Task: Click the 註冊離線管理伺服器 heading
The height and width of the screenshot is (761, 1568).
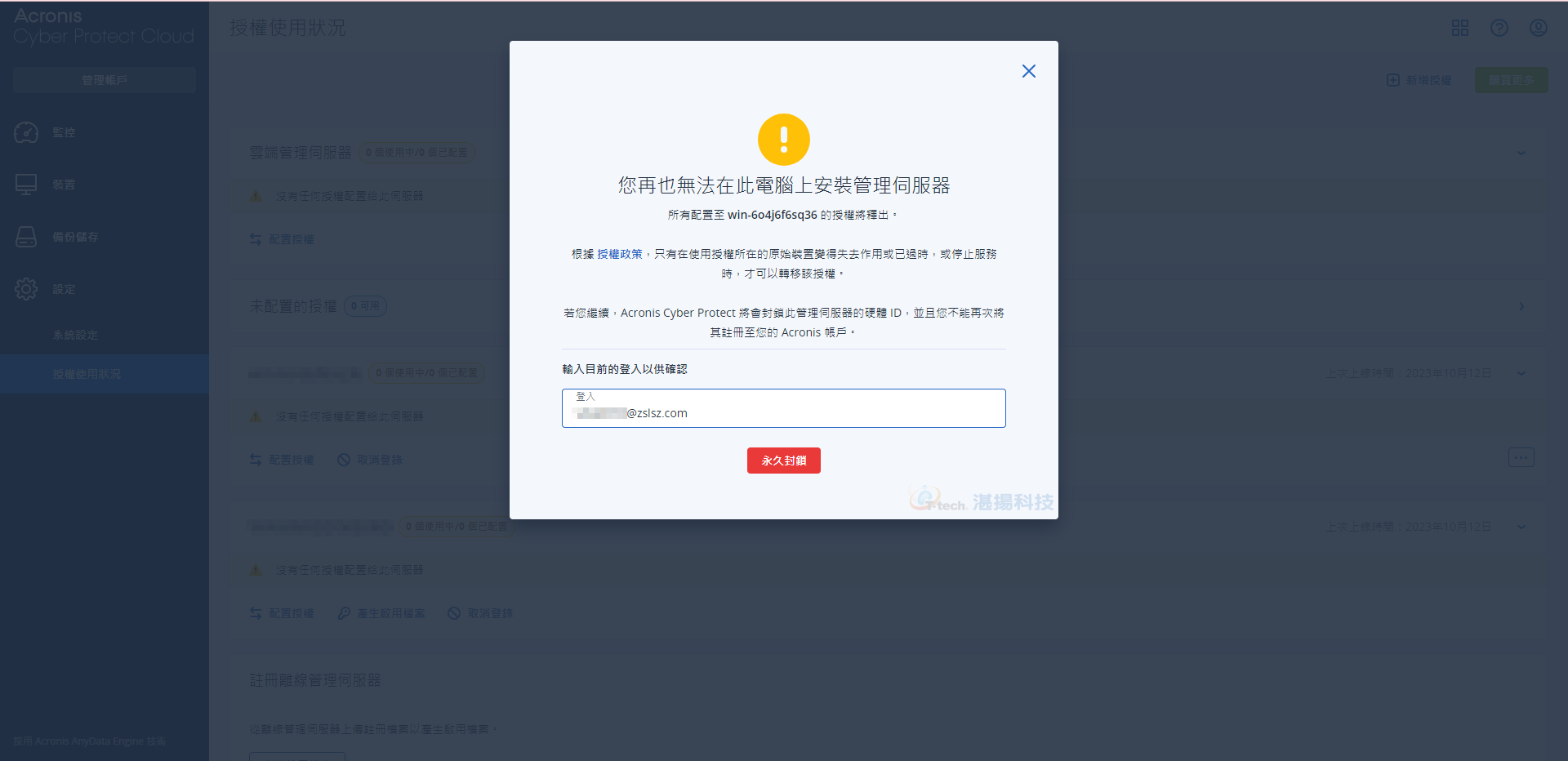Action: tap(315, 680)
